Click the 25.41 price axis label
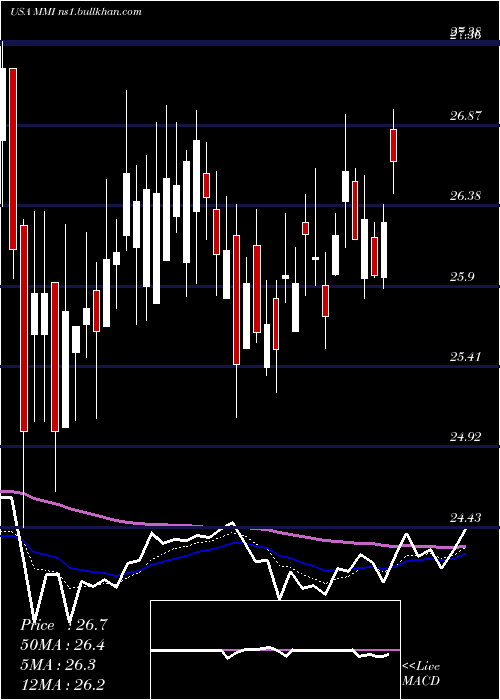Image resolution: width=500 pixels, height=700 pixels. click(466, 357)
